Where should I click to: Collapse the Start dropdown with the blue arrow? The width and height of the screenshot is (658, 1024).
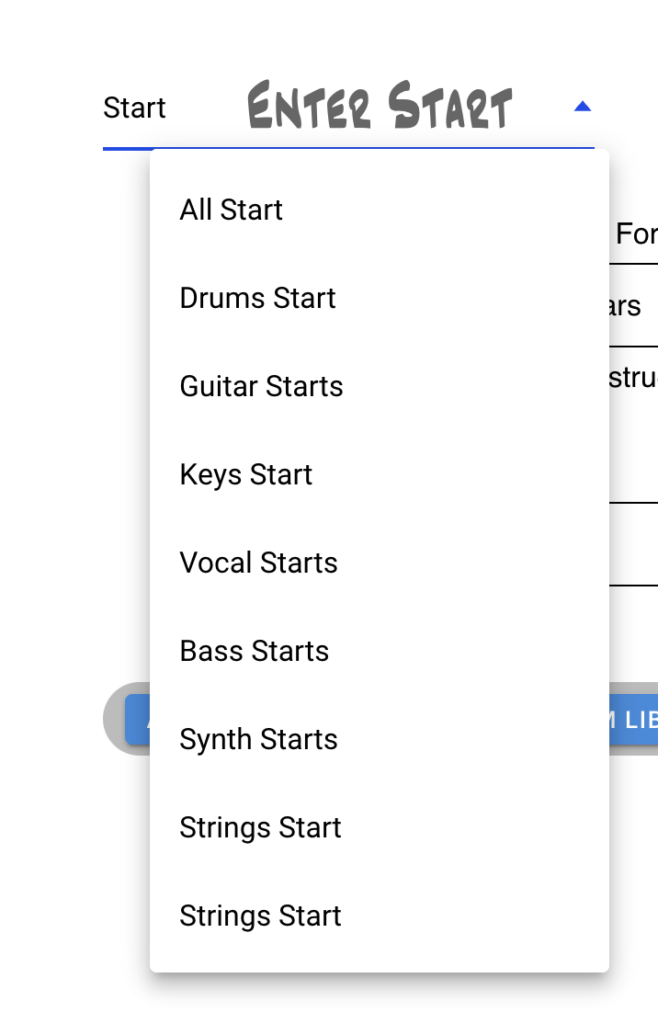582,107
